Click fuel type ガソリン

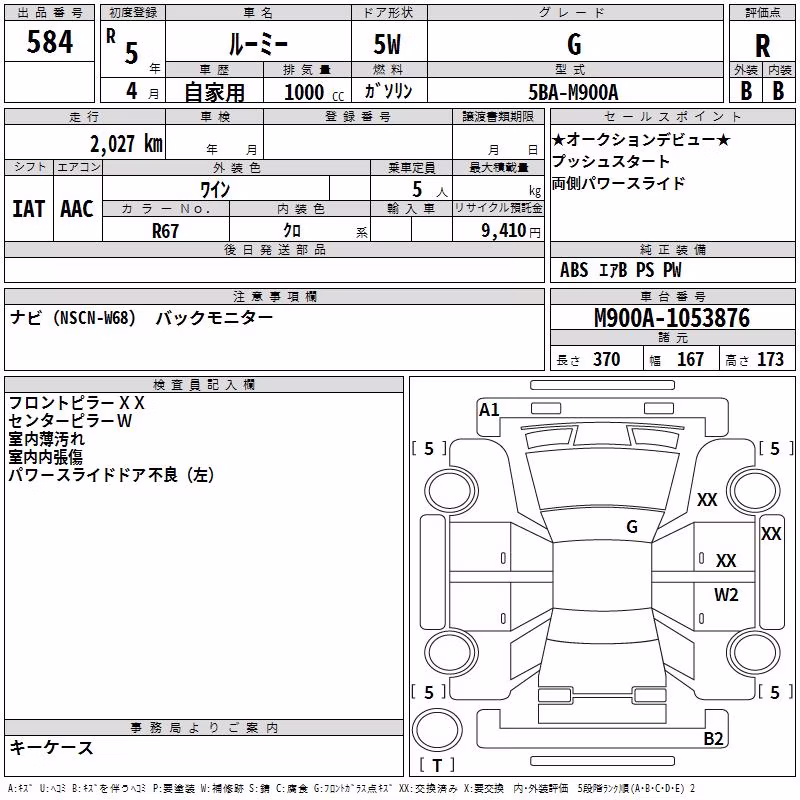[x=388, y=91]
